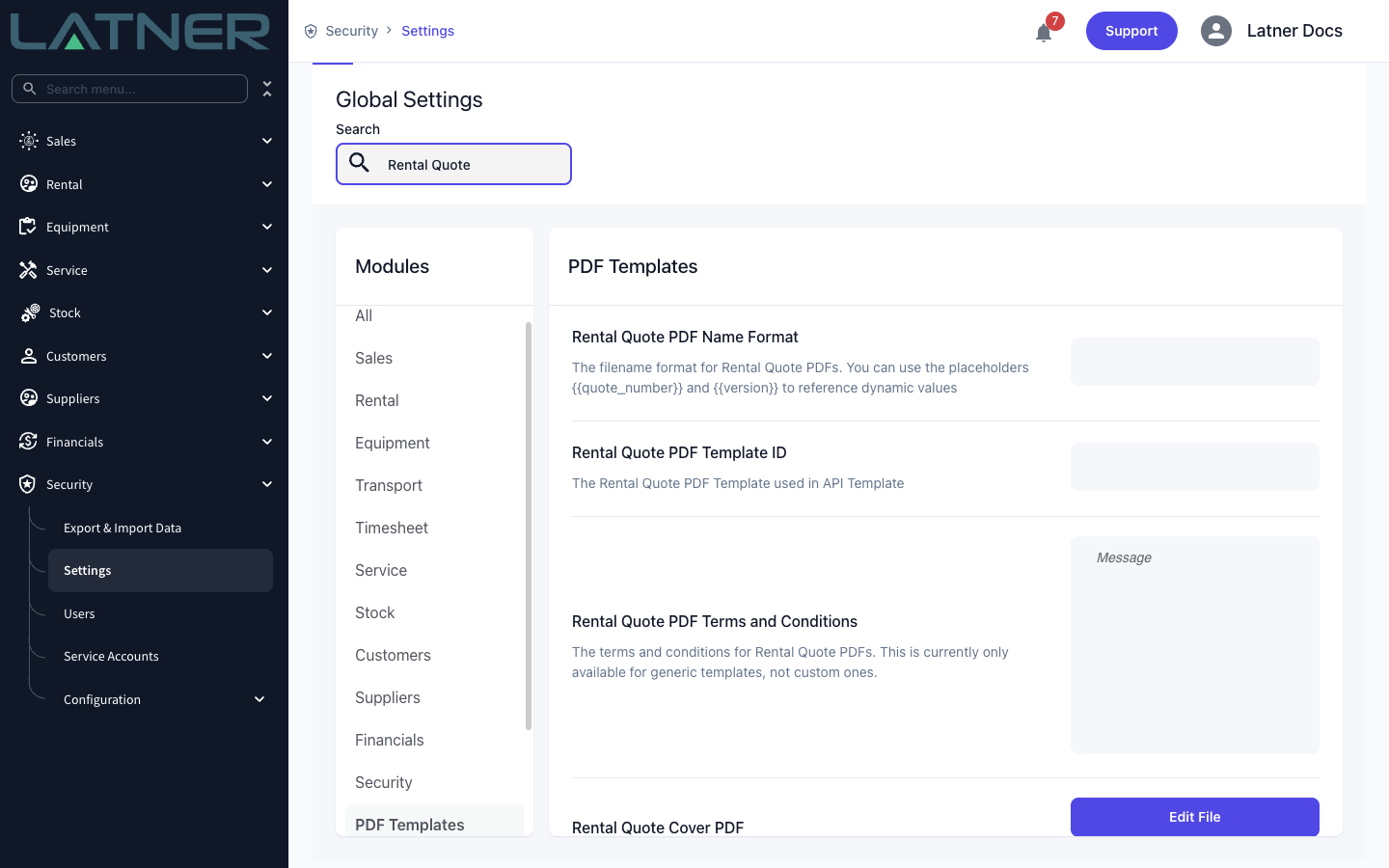This screenshot has height=868, width=1389.
Task: Click the Modules list scrollbar
Action: pos(529,526)
